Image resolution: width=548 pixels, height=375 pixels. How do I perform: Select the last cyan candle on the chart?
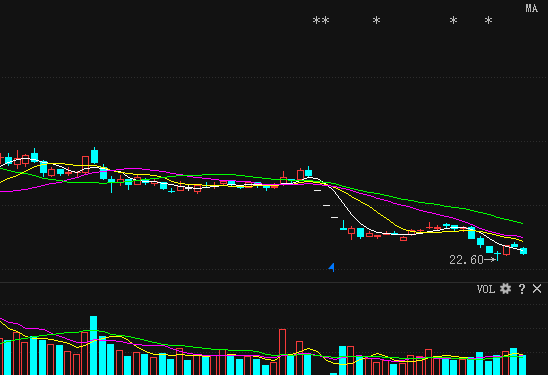[524, 251]
